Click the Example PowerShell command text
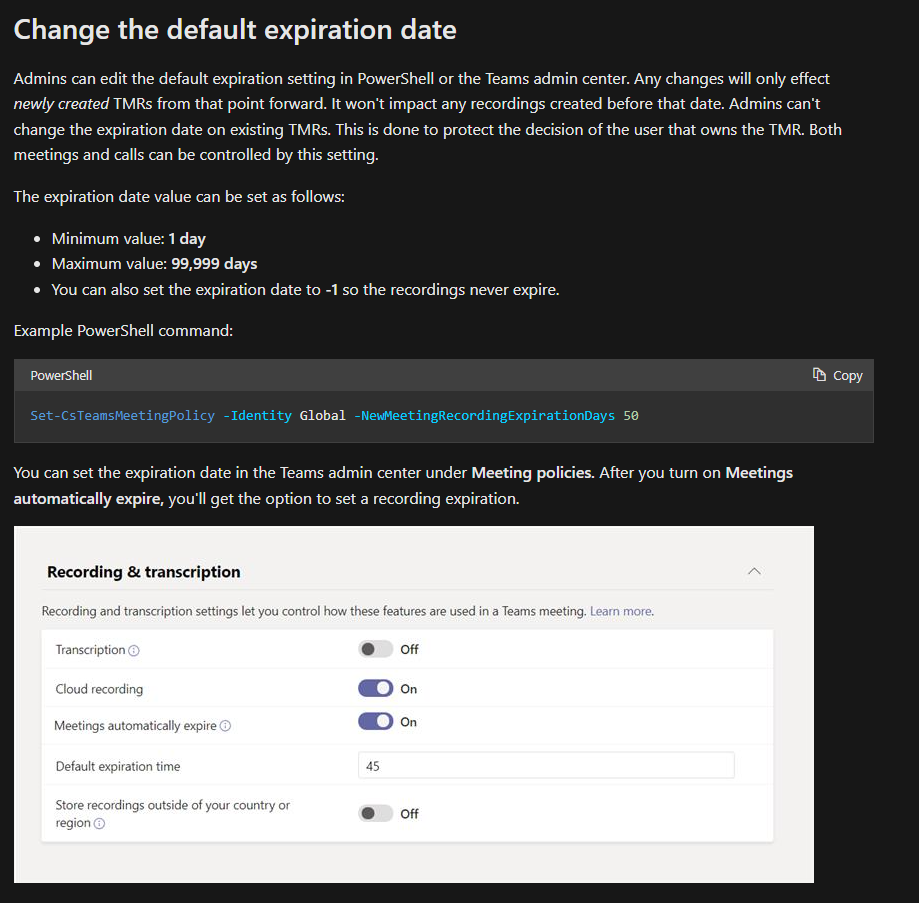The image size is (919, 903). (123, 330)
